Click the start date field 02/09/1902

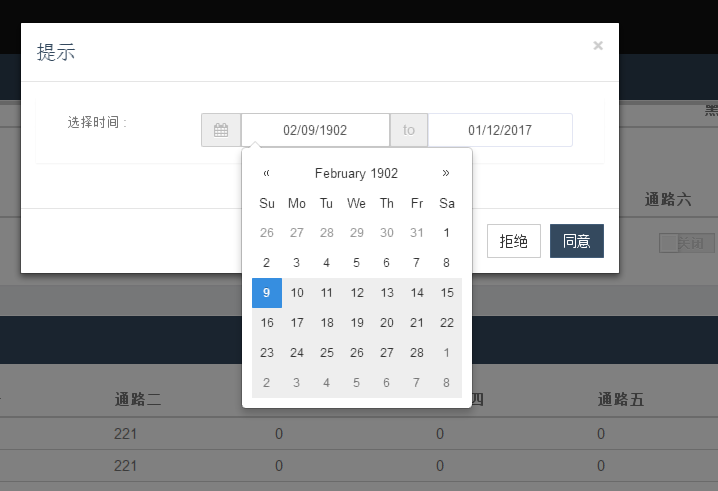(x=315, y=131)
